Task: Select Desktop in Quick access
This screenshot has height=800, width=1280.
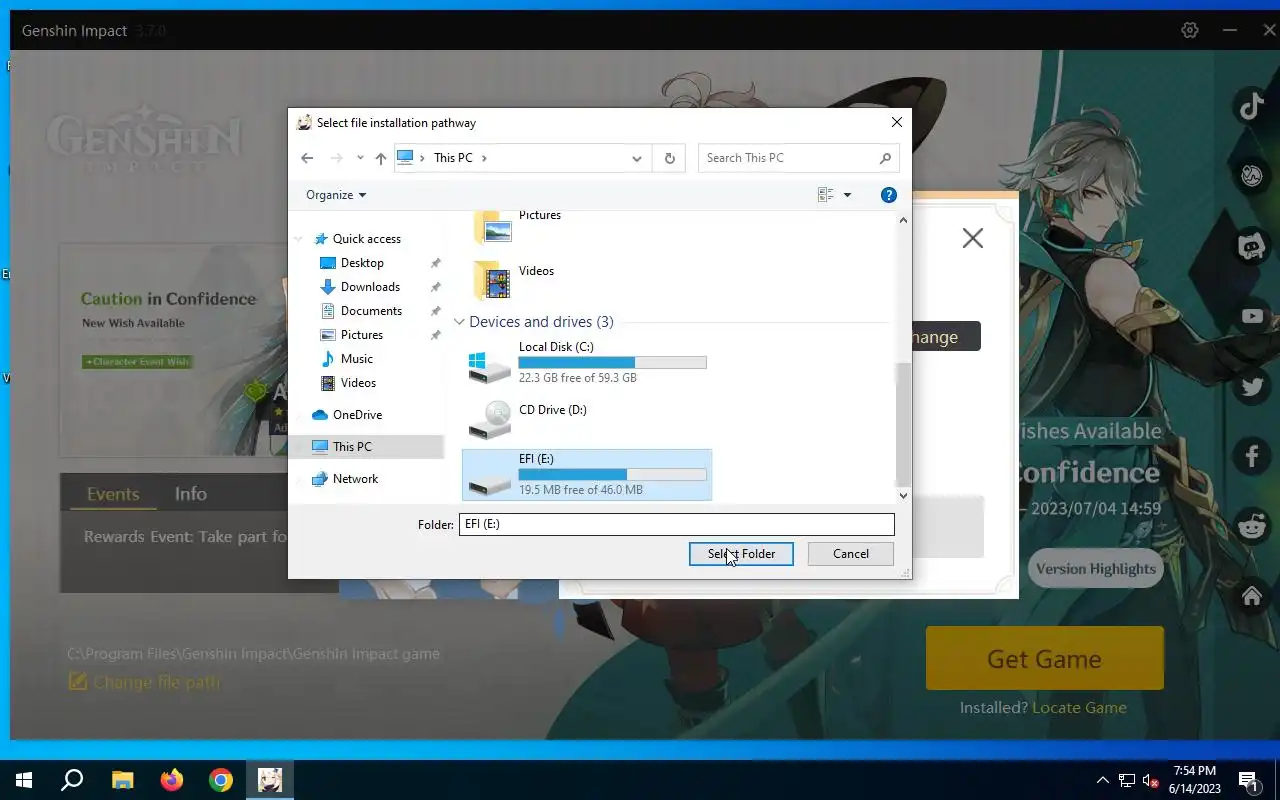Action: (x=362, y=263)
